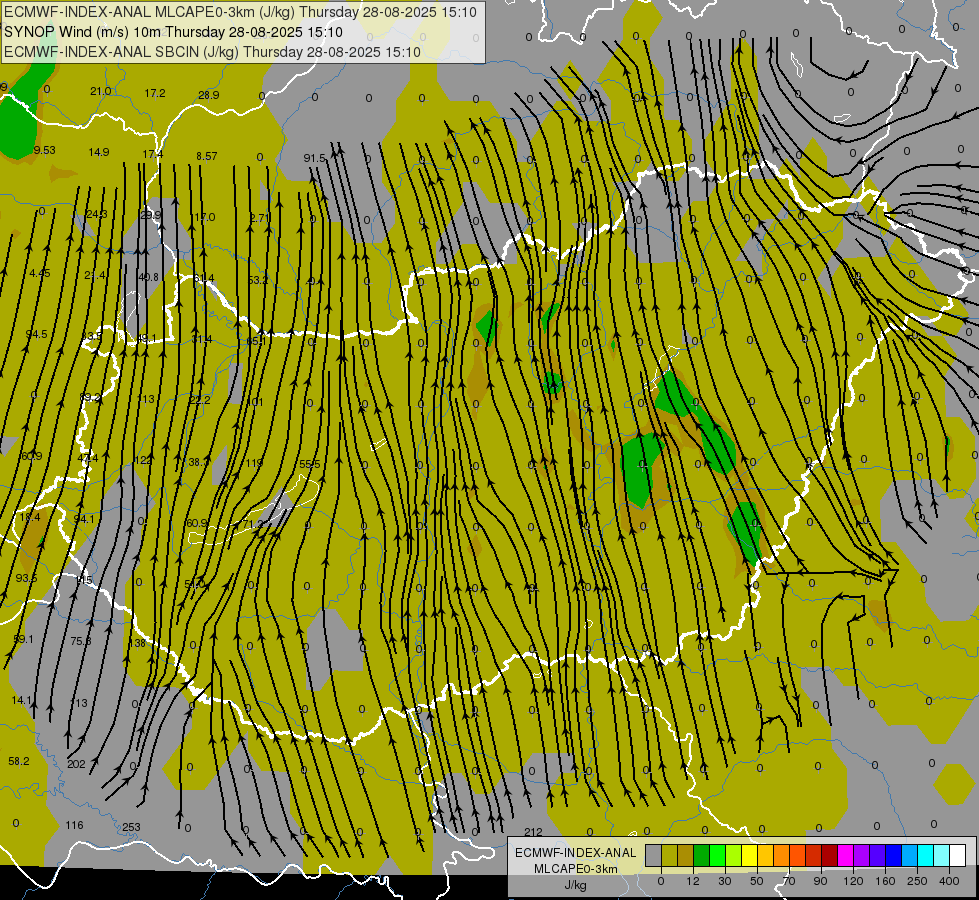The image size is (979, 900).
Task: Click the 250 tick label on scale
Action: tap(917, 881)
